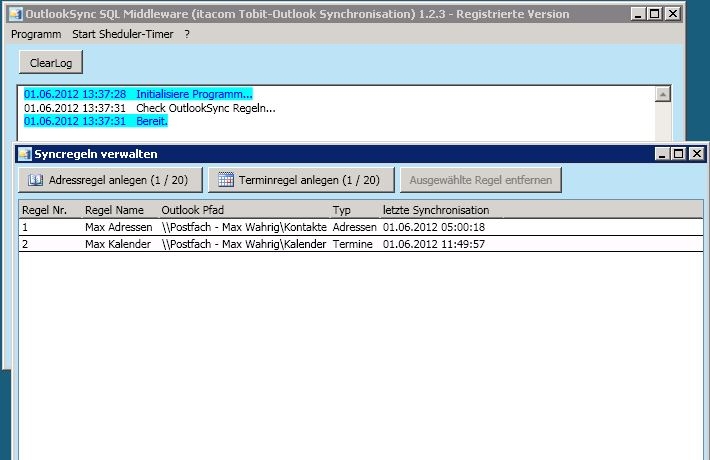Maximize the OutlookSync main window

(655, 14)
